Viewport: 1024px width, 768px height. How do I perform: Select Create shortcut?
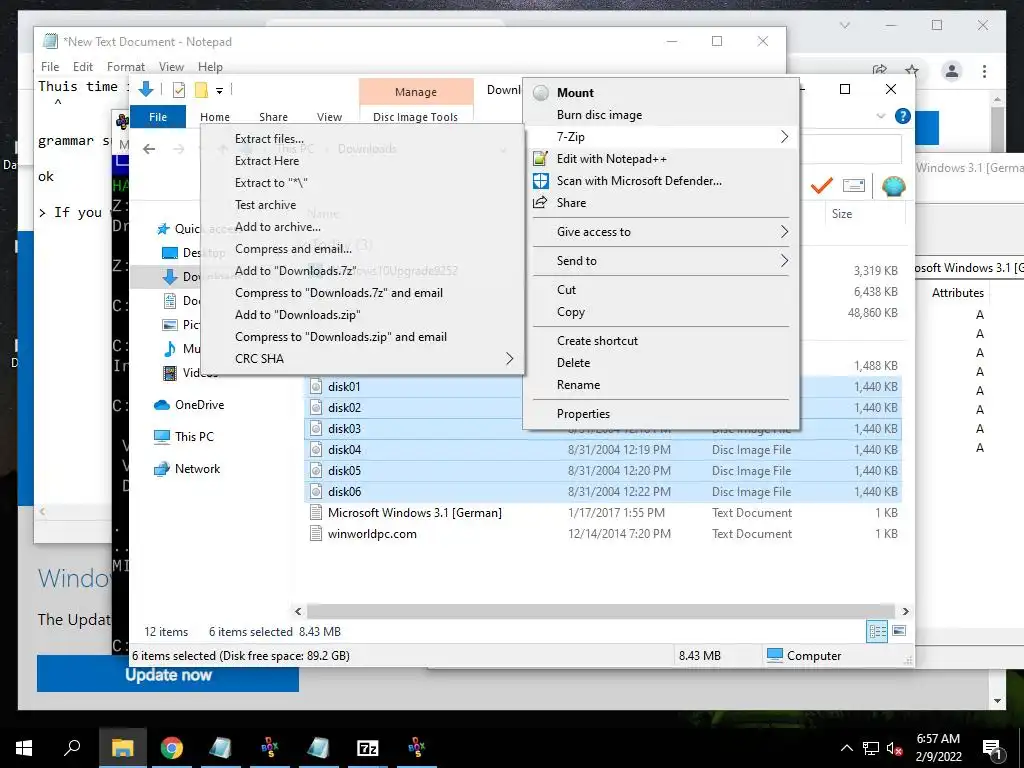(661, 341)
